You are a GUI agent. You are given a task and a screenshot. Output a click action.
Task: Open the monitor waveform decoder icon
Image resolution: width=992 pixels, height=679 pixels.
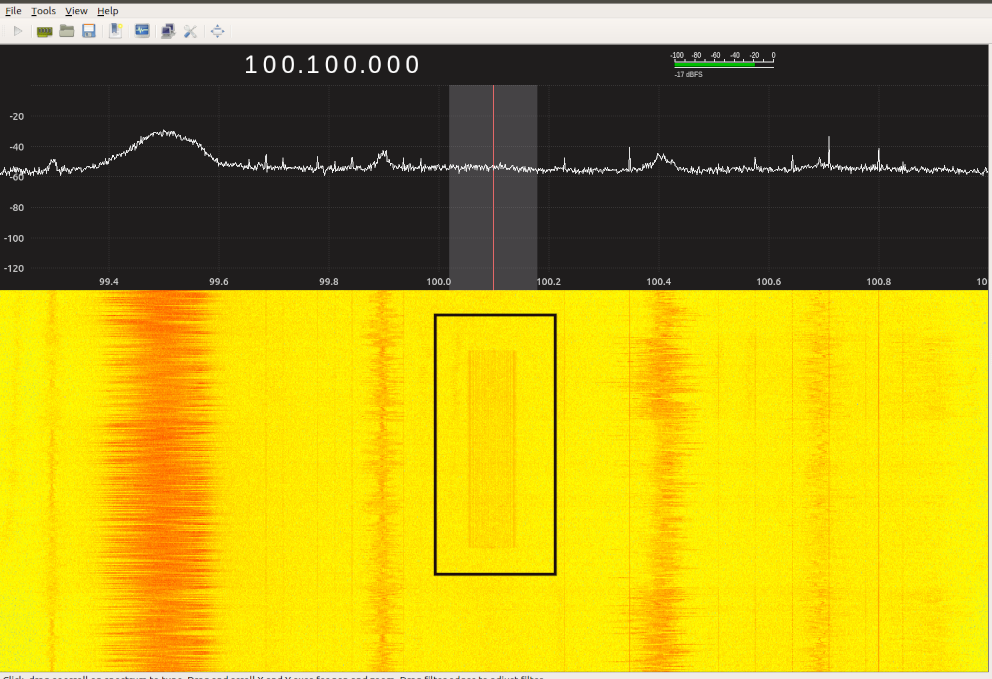pos(142,30)
